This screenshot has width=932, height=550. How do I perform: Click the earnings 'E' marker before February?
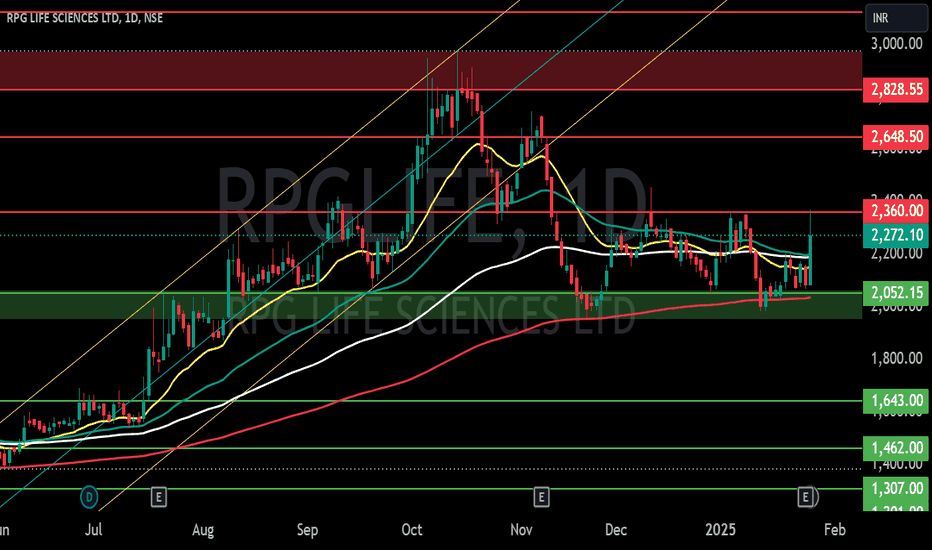coord(805,496)
